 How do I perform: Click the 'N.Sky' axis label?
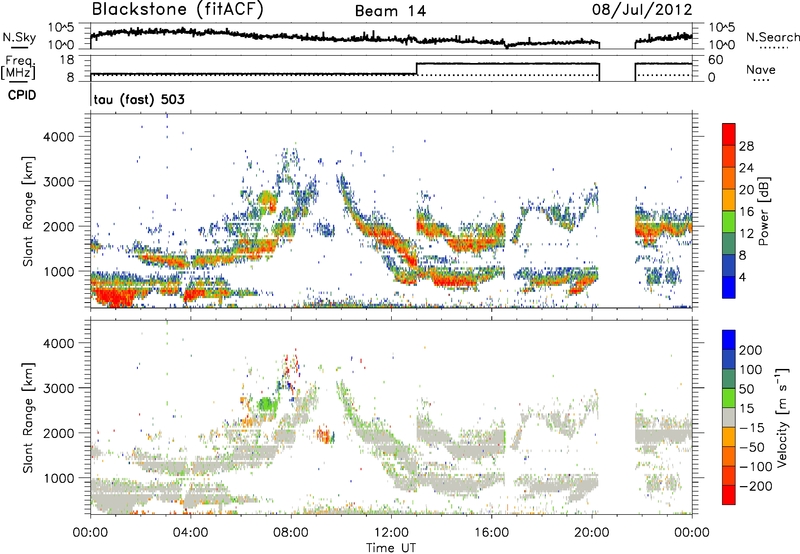pos(19,37)
